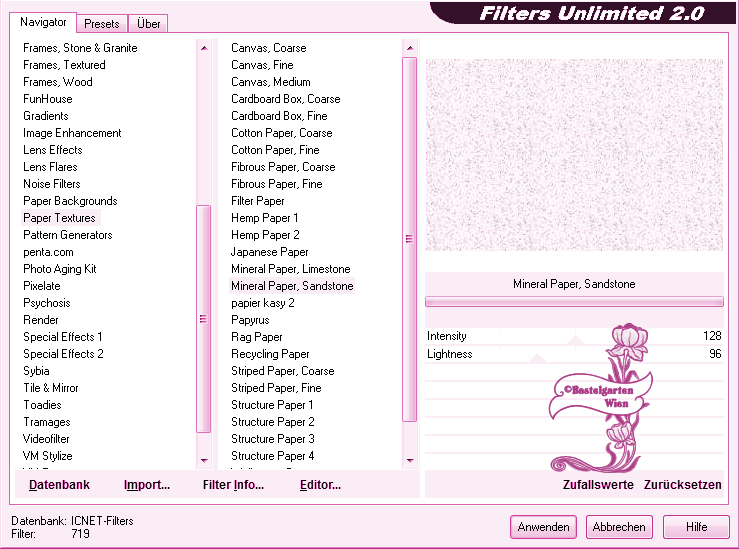The height and width of the screenshot is (549, 739).
Task: Choose 'Mineral Paper, Sandstone' filter
Action: pyautogui.click(x=292, y=286)
